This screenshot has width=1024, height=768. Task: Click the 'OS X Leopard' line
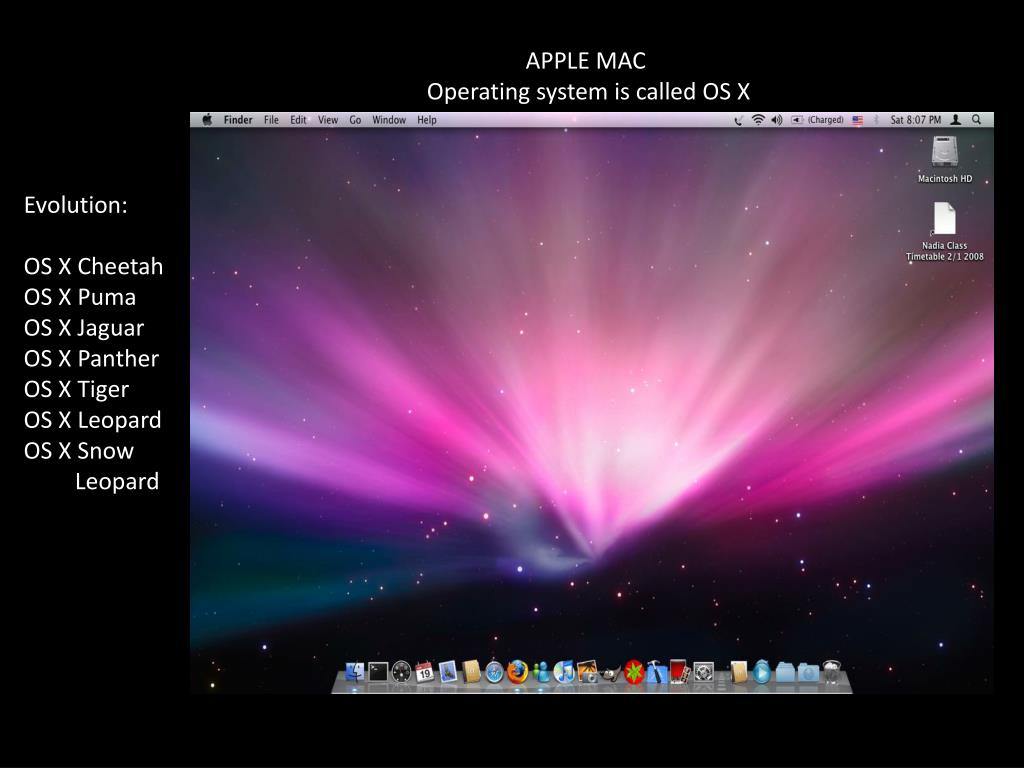[92, 420]
